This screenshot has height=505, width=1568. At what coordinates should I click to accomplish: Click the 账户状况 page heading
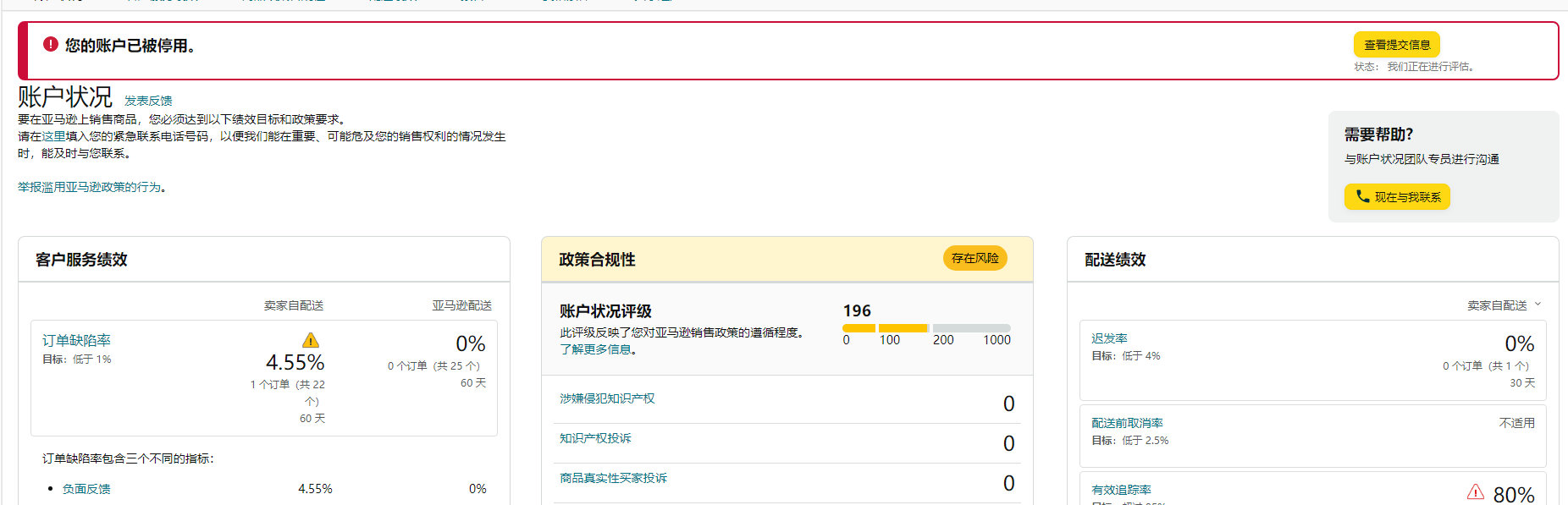65,96
